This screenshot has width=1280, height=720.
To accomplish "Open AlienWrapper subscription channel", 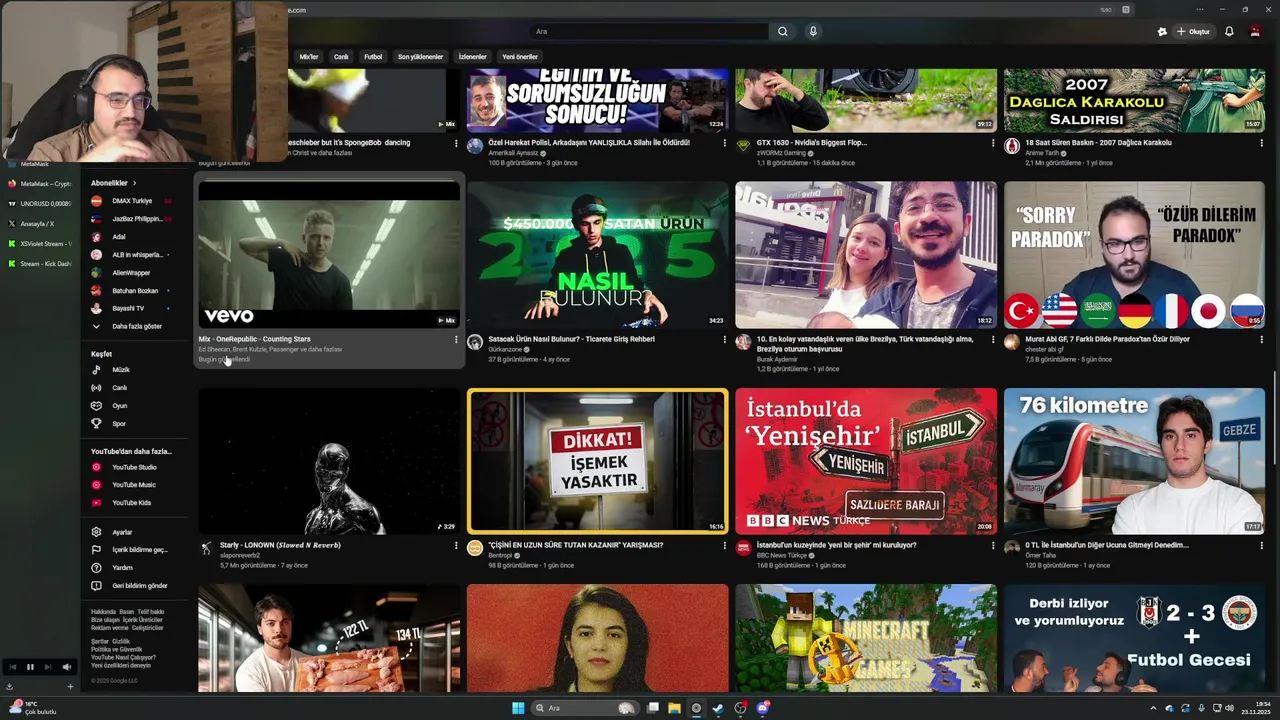I will pyautogui.click(x=130, y=273).
